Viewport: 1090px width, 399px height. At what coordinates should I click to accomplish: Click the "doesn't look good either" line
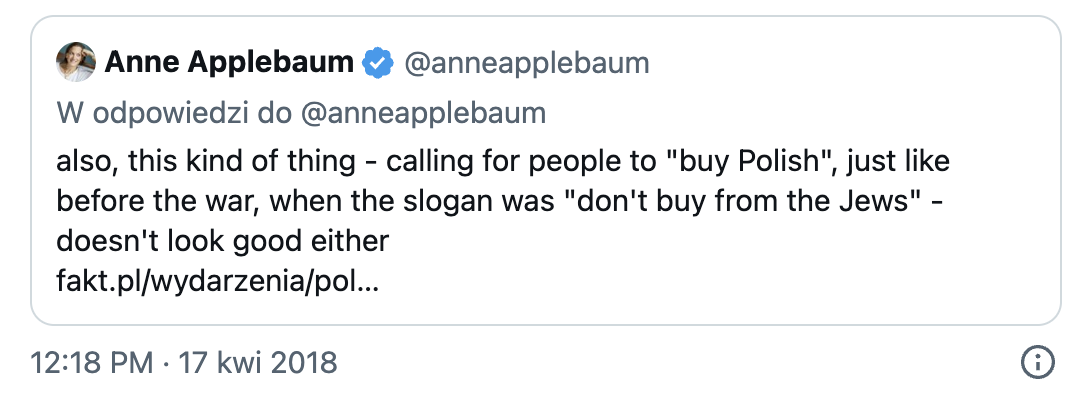pyautogui.click(x=222, y=241)
